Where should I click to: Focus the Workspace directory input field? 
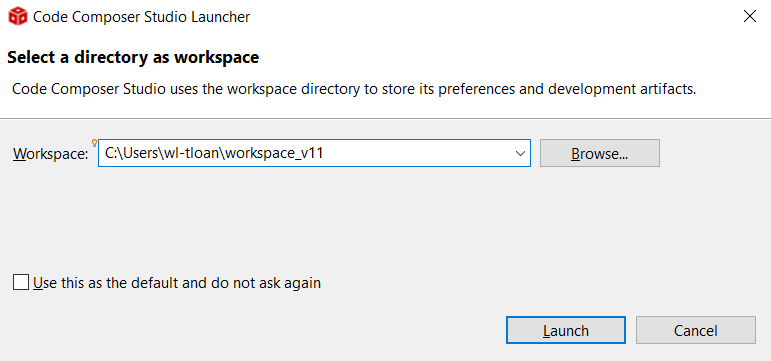[314, 153]
